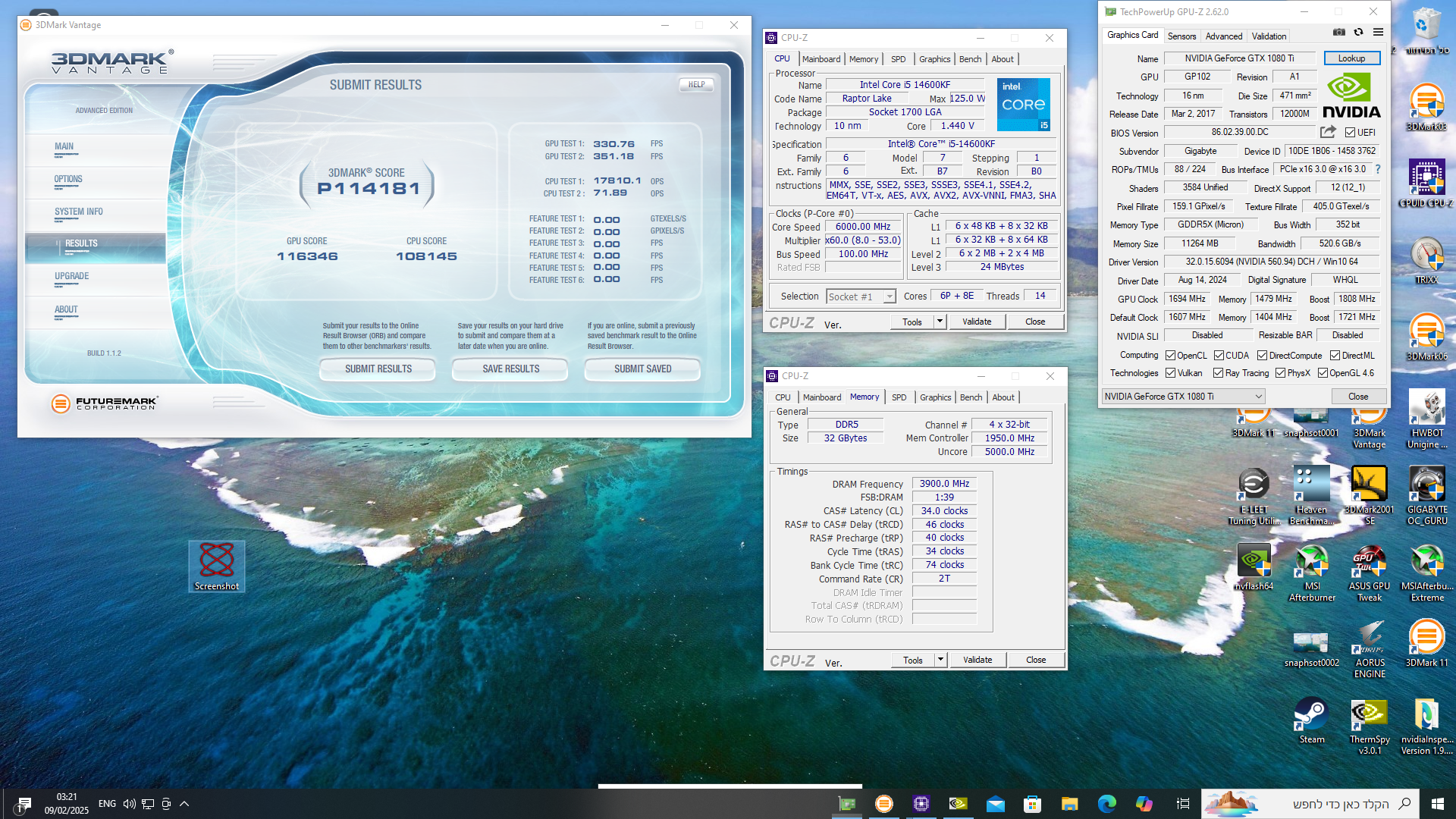
Task: Take a GPU-Z screenshot with camera icon
Action: point(1339,33)
